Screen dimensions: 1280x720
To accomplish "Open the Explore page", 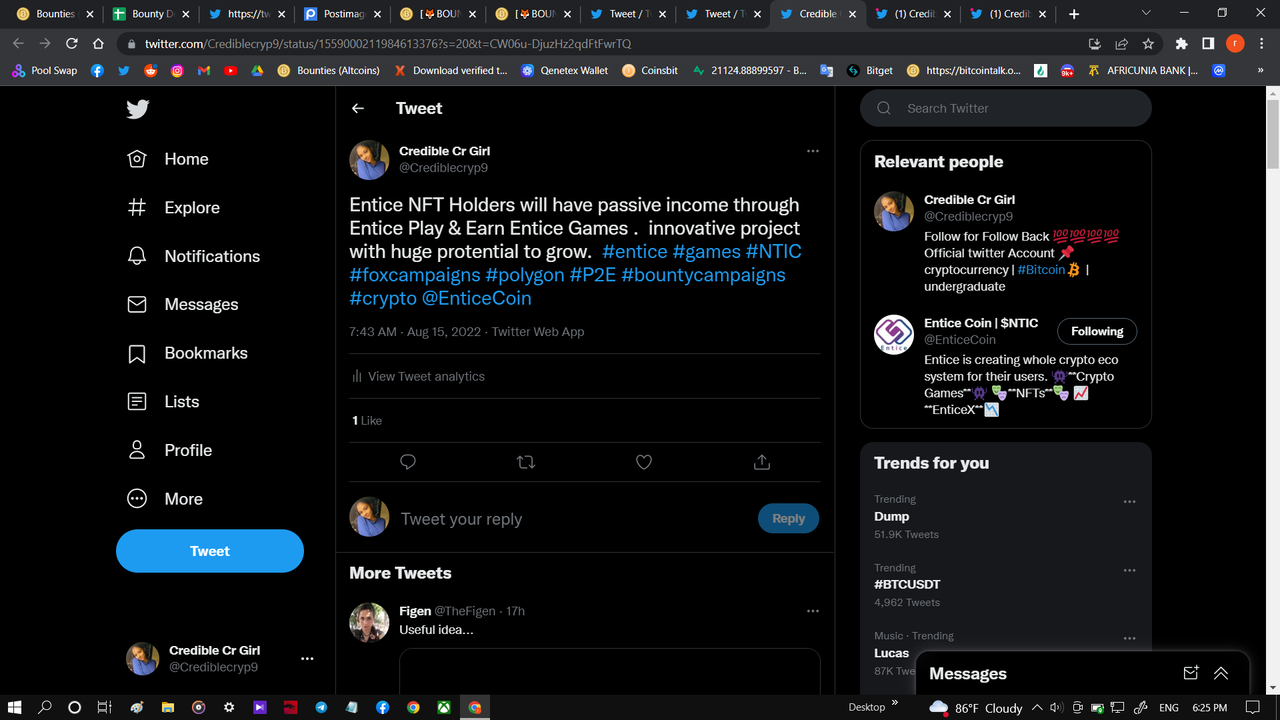I will tap(173, 208).
